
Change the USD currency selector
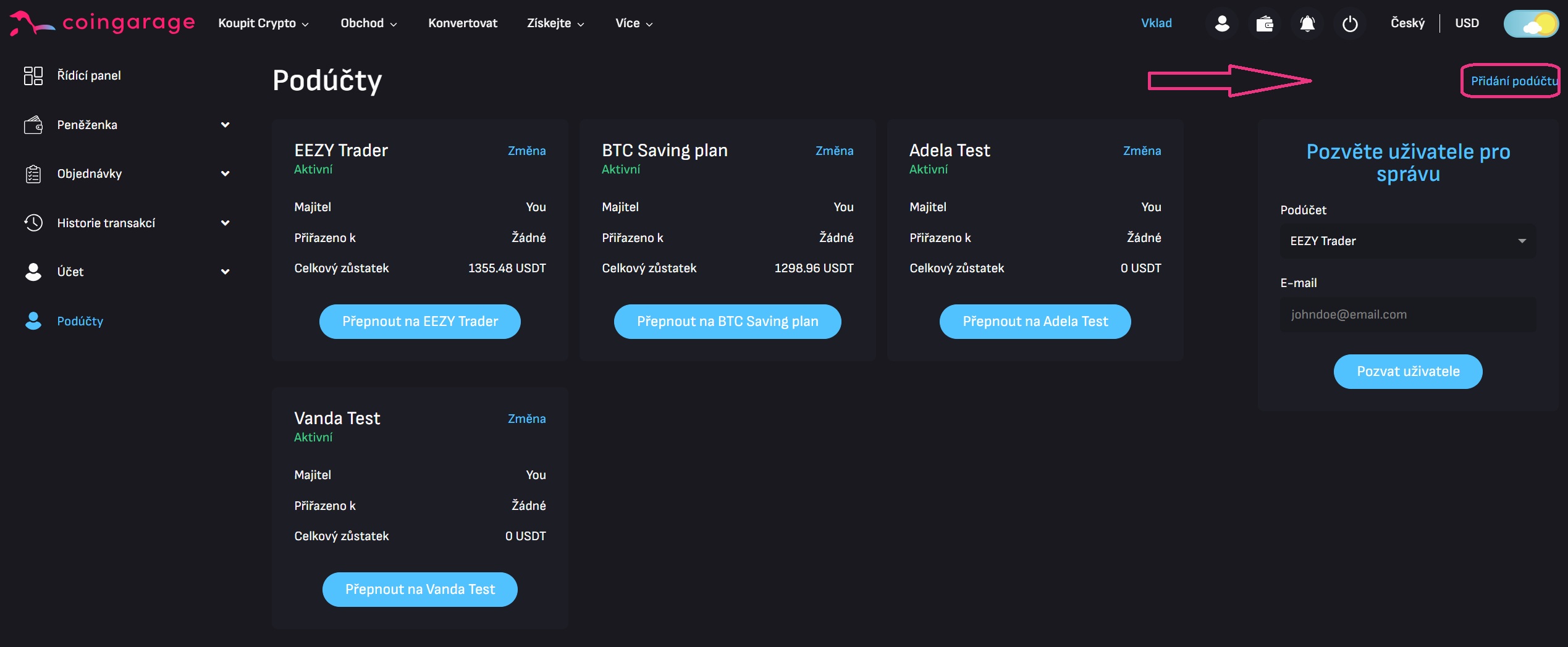coord(1467,23)
